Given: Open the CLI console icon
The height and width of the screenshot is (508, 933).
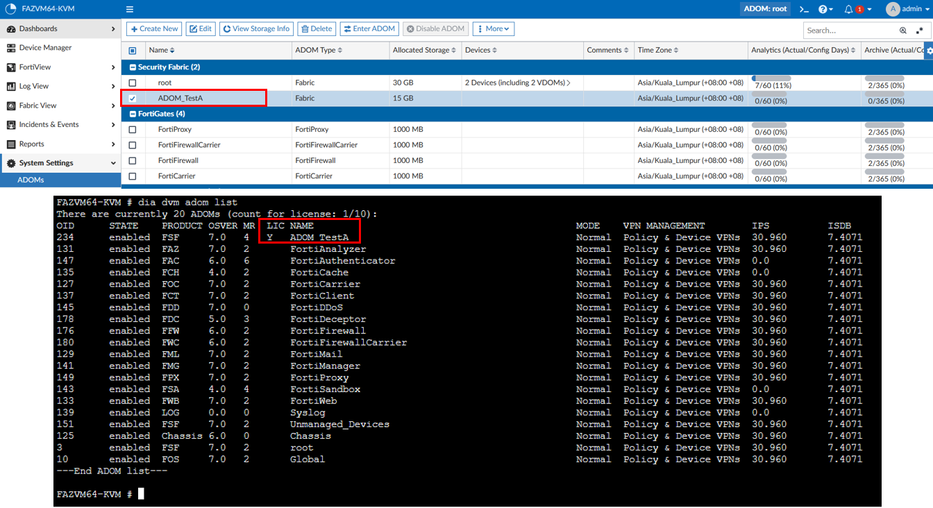Looking at the screenshot, I should click(802, 9).
